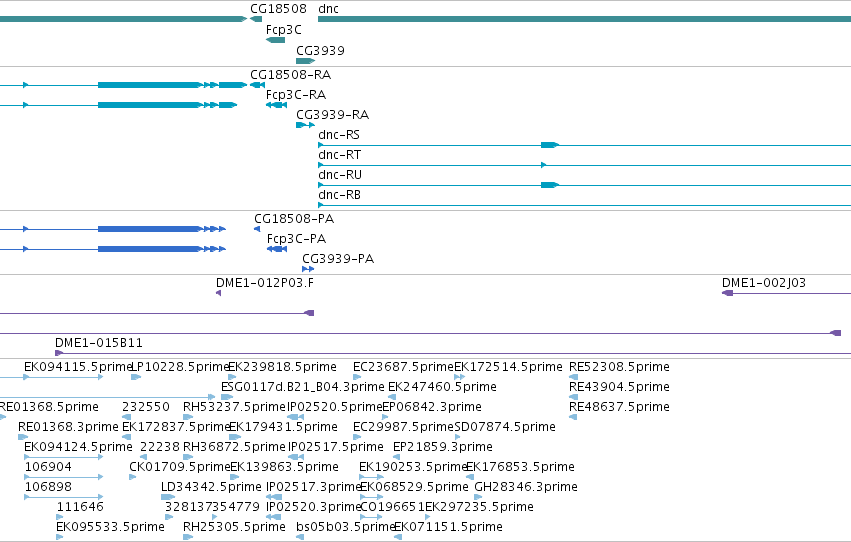Select the CG3939 gene label
Image resolution: width=851 pixels, height=542 pixels.
(x=320, y=50)
